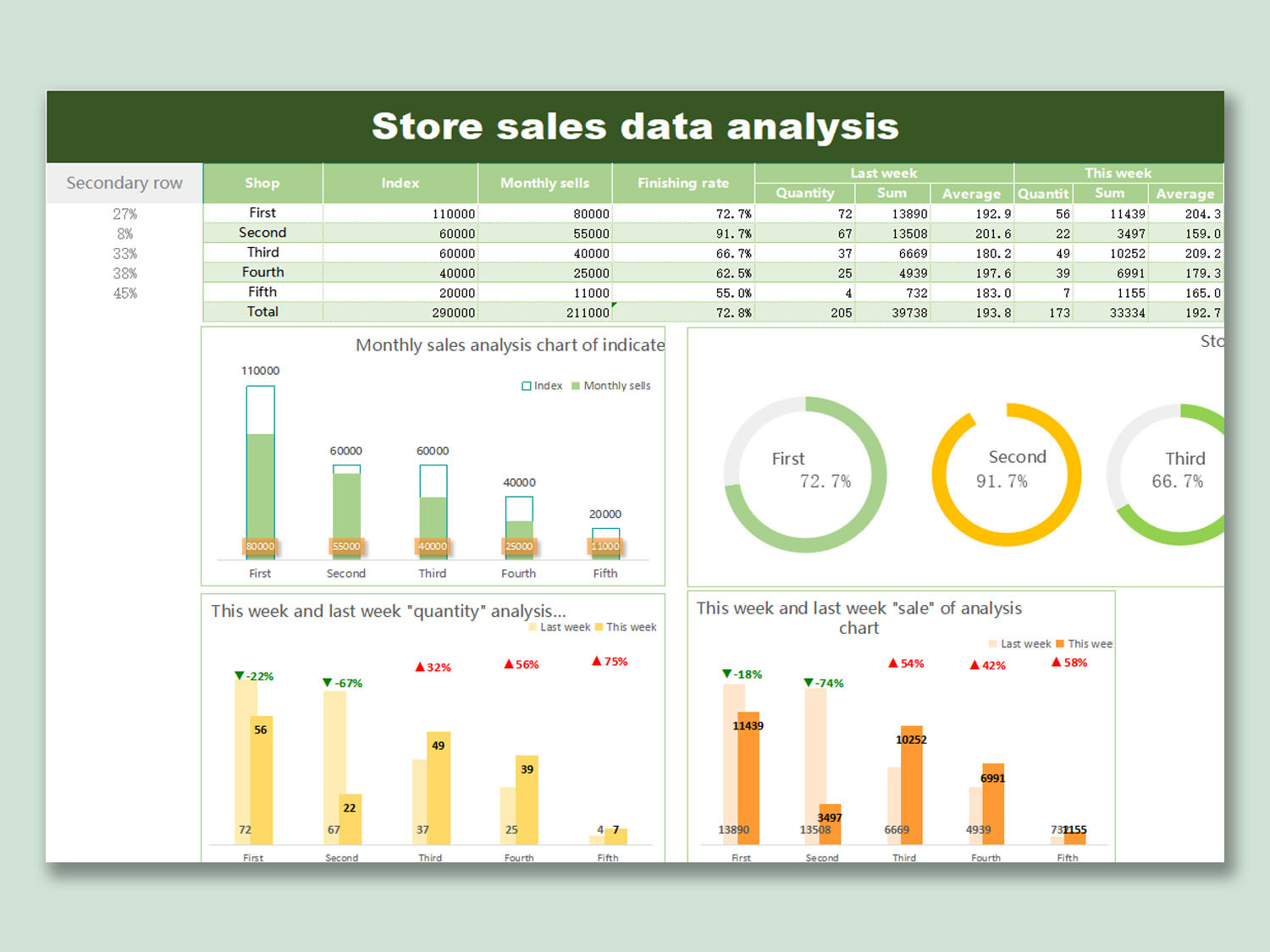Click the Secondary row label
Viewport: 1270px width, 952px height.
(x=124, y=183)
